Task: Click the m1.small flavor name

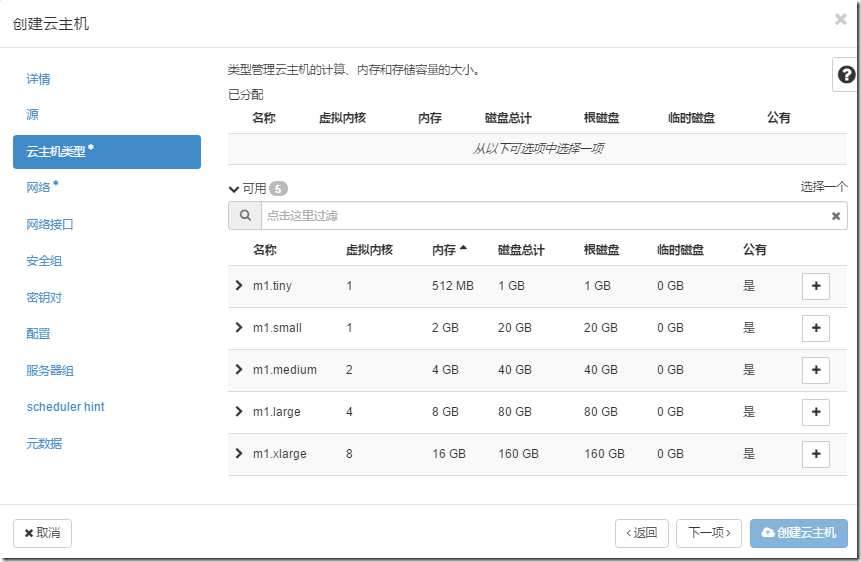Action: click(277, 328)
